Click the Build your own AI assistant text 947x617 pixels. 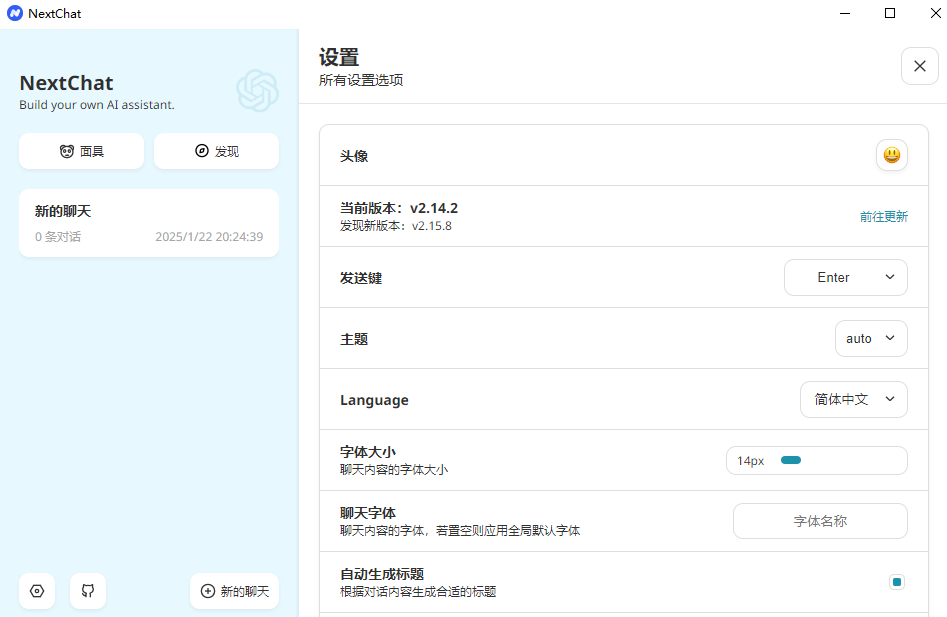click(97, 105)
